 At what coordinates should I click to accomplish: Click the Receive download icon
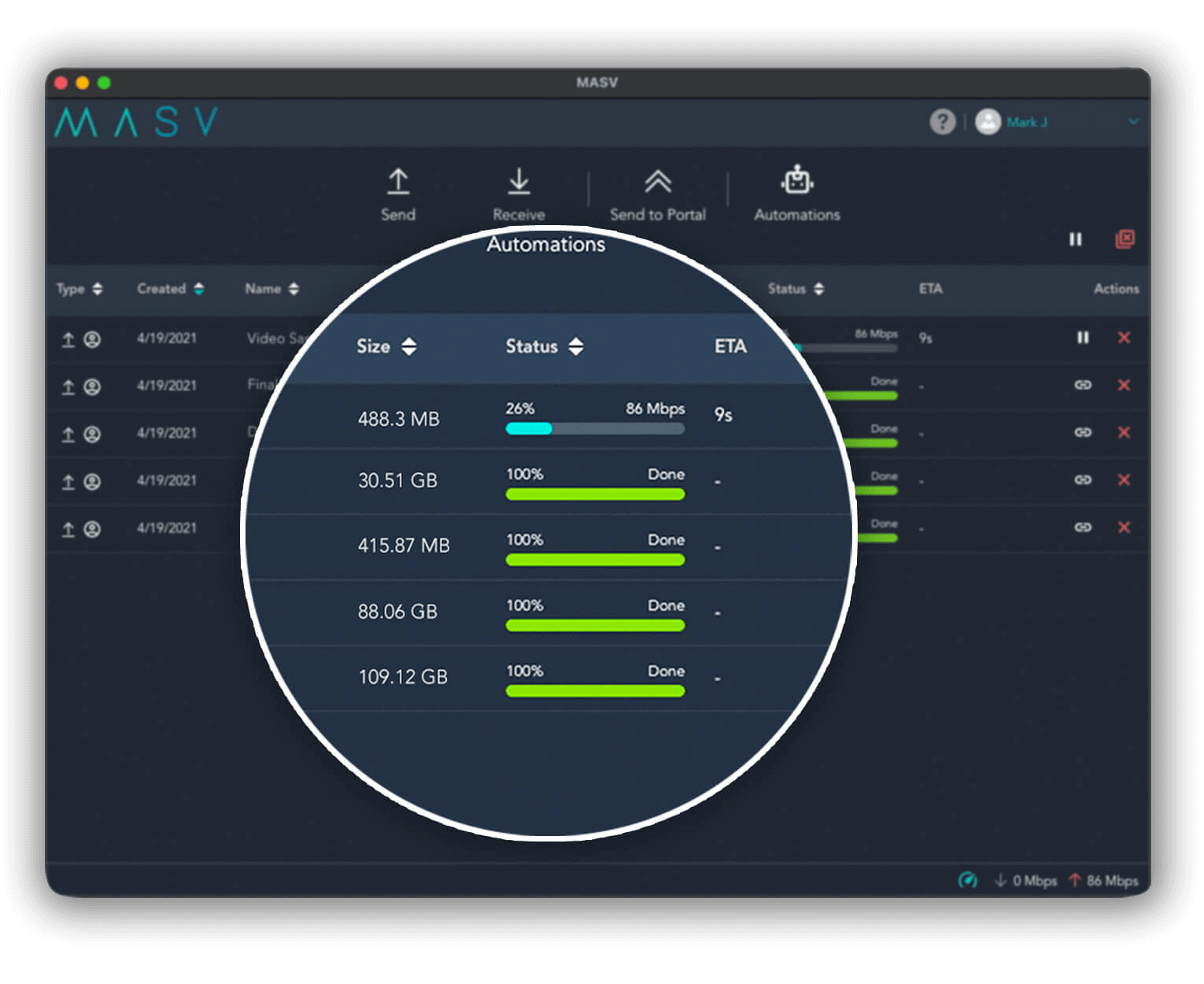[x=519, y=182]
